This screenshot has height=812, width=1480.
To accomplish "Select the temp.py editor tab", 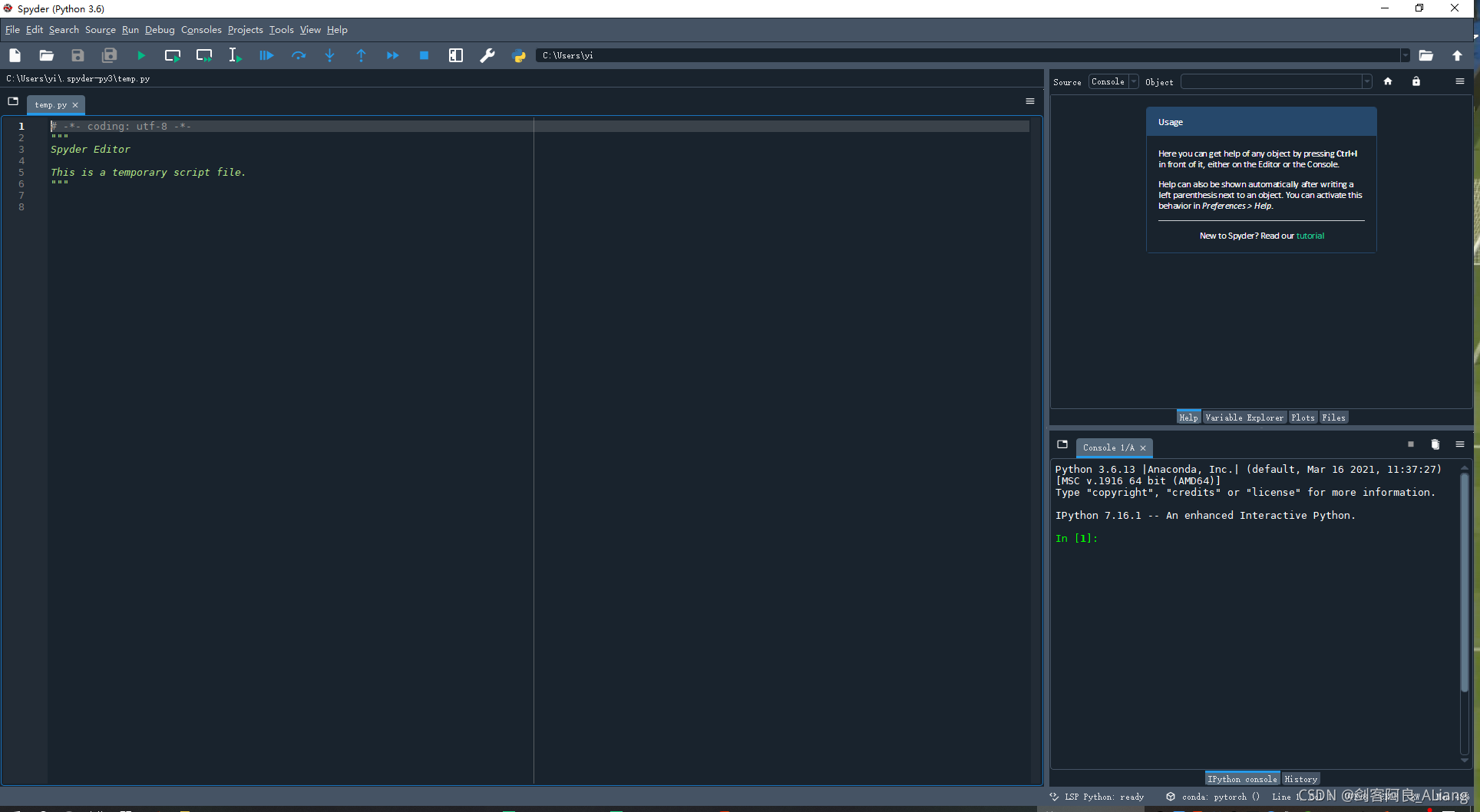I will (x=51, y=105).
